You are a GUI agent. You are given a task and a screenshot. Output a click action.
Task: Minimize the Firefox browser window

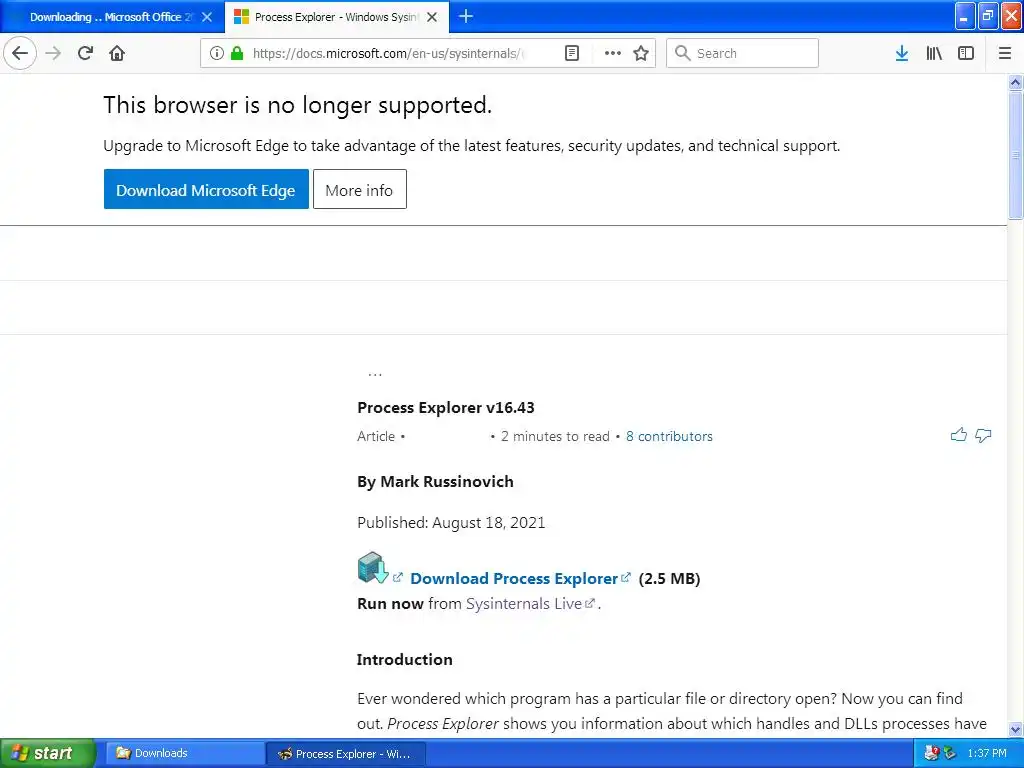[965, 16]
